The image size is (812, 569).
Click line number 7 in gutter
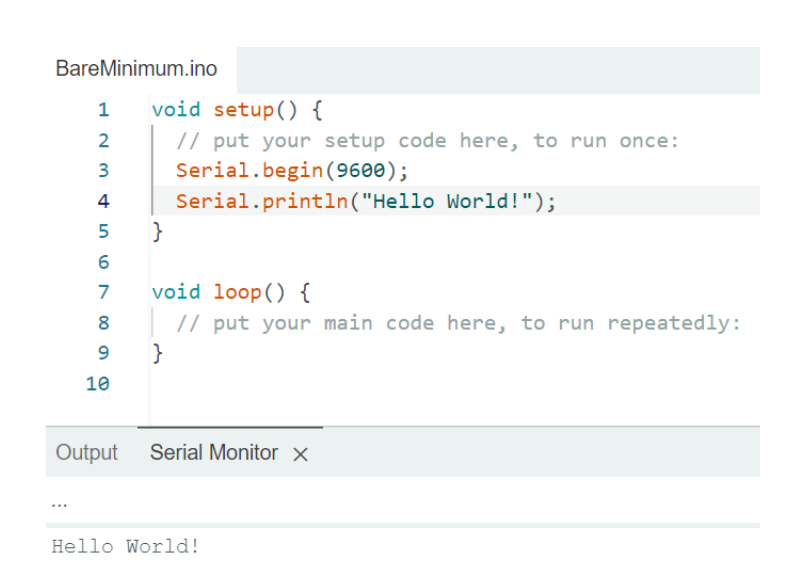tap(104, 292)
